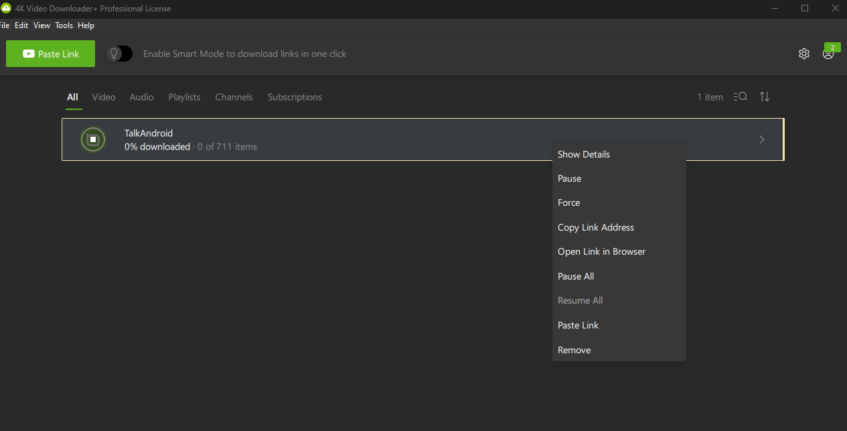This screenshot has width=847, height=431.
Task: Maximize the application window
Action: click(804, 8)
